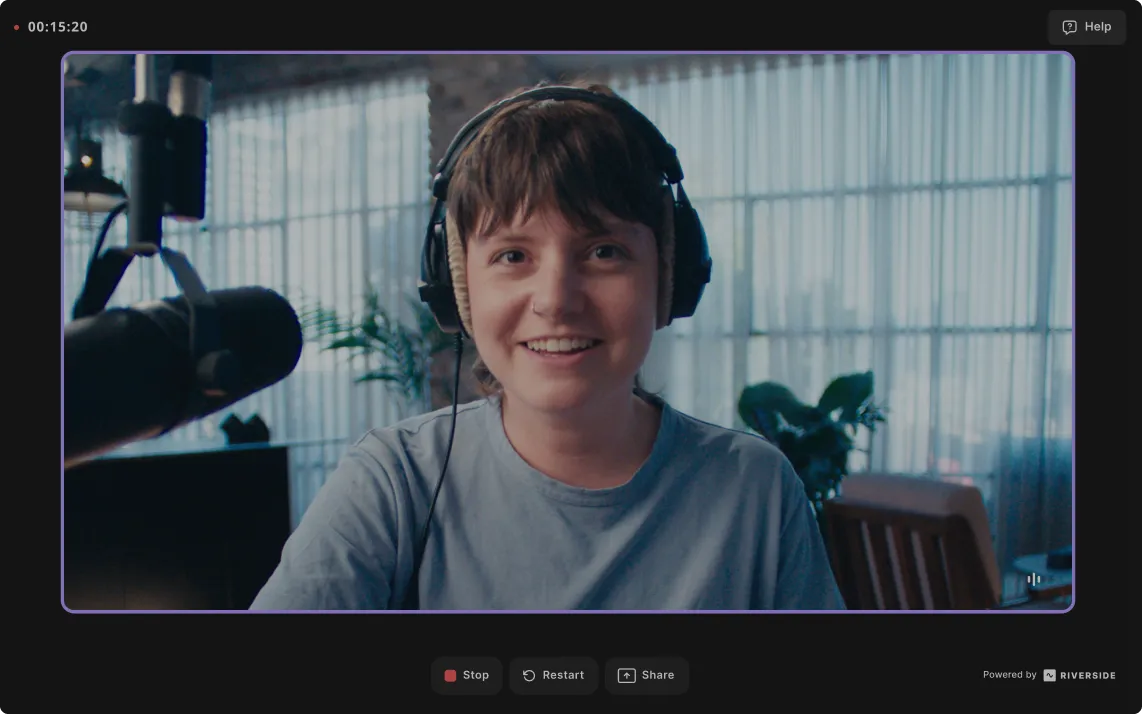Click the Riverside brand wordmark
The height and width of the screenshot is (714, 1142).
tap(1089, 675)
